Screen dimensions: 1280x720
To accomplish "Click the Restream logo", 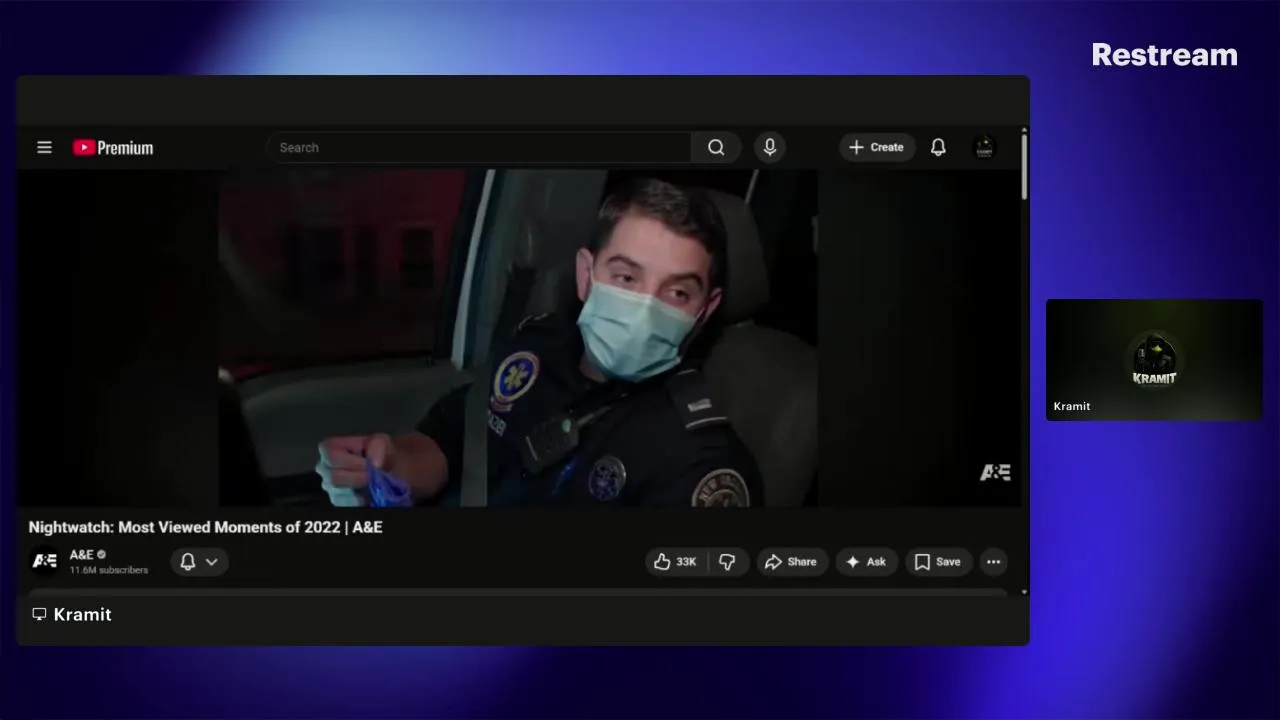I will [x=1164, y=55].
